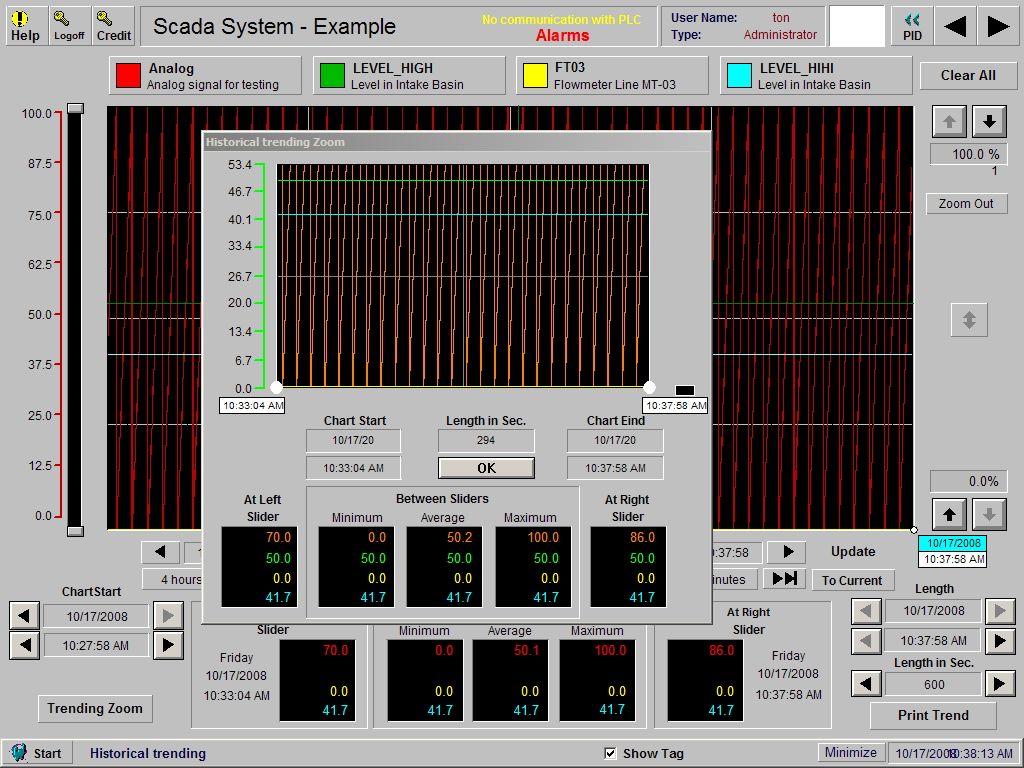Click the Clear All button
Image resolution: width=1024 pixels, height=768 pixels.
[968, 75]
